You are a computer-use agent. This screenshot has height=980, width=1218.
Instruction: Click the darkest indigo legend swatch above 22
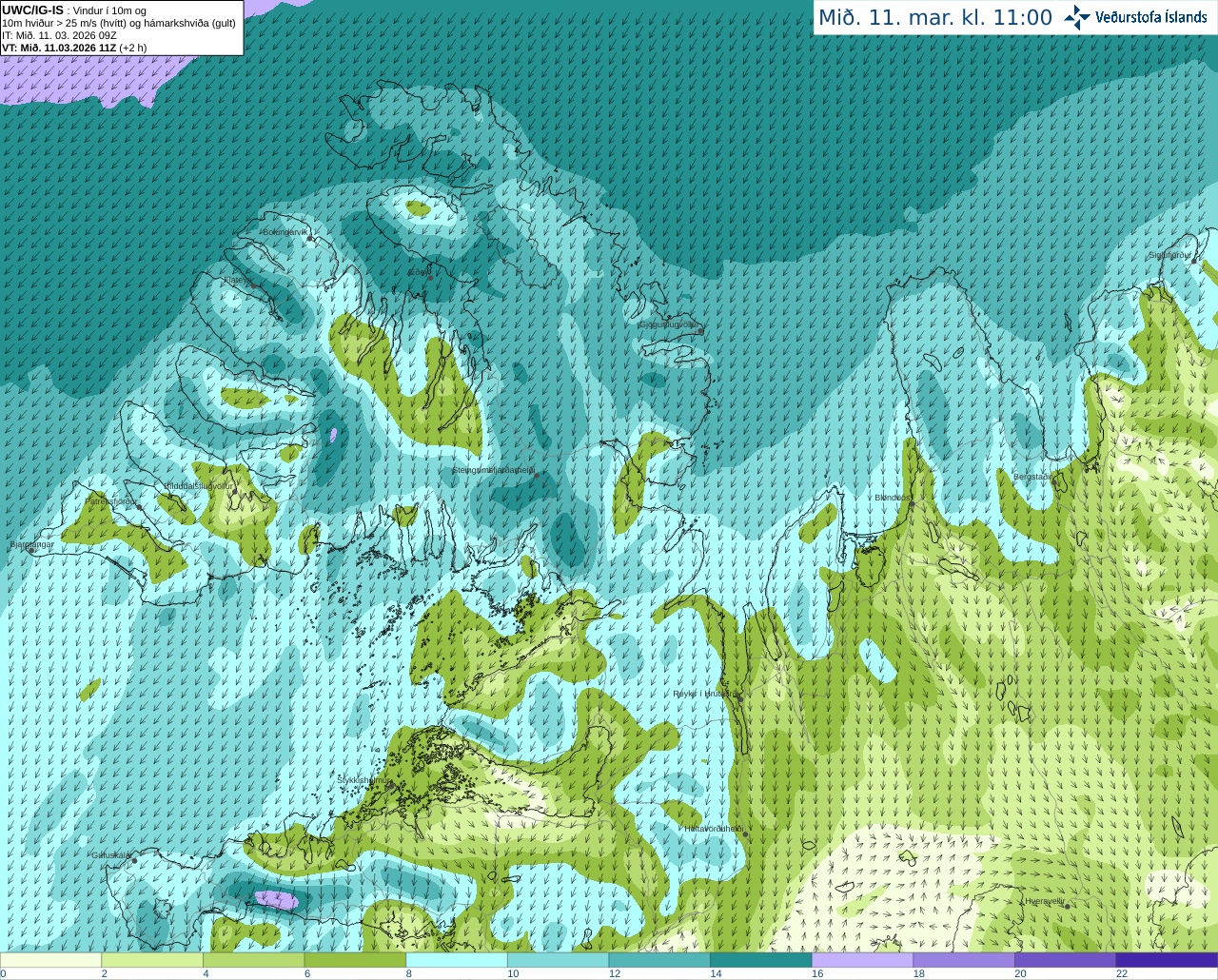(x=1167, y=960)
